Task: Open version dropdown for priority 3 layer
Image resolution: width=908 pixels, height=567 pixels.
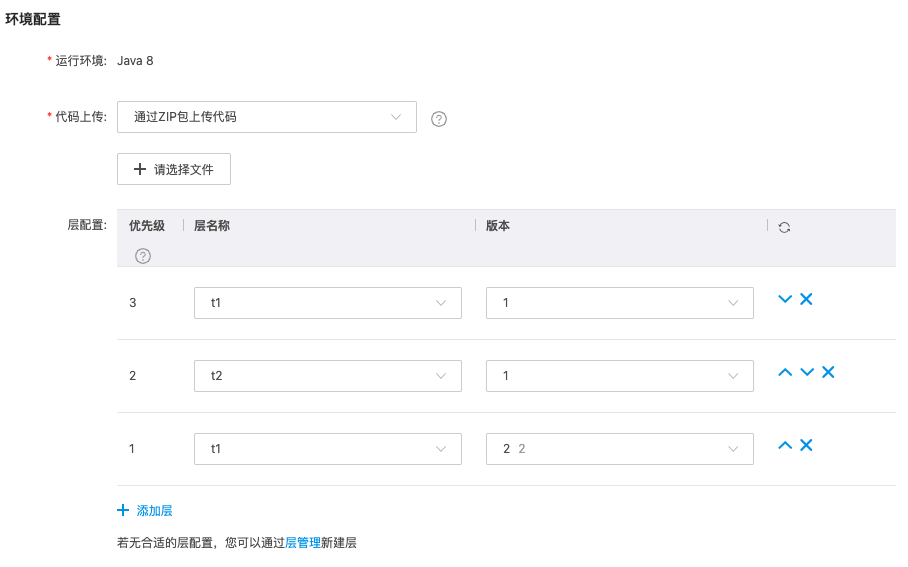Action: [619, 303]
